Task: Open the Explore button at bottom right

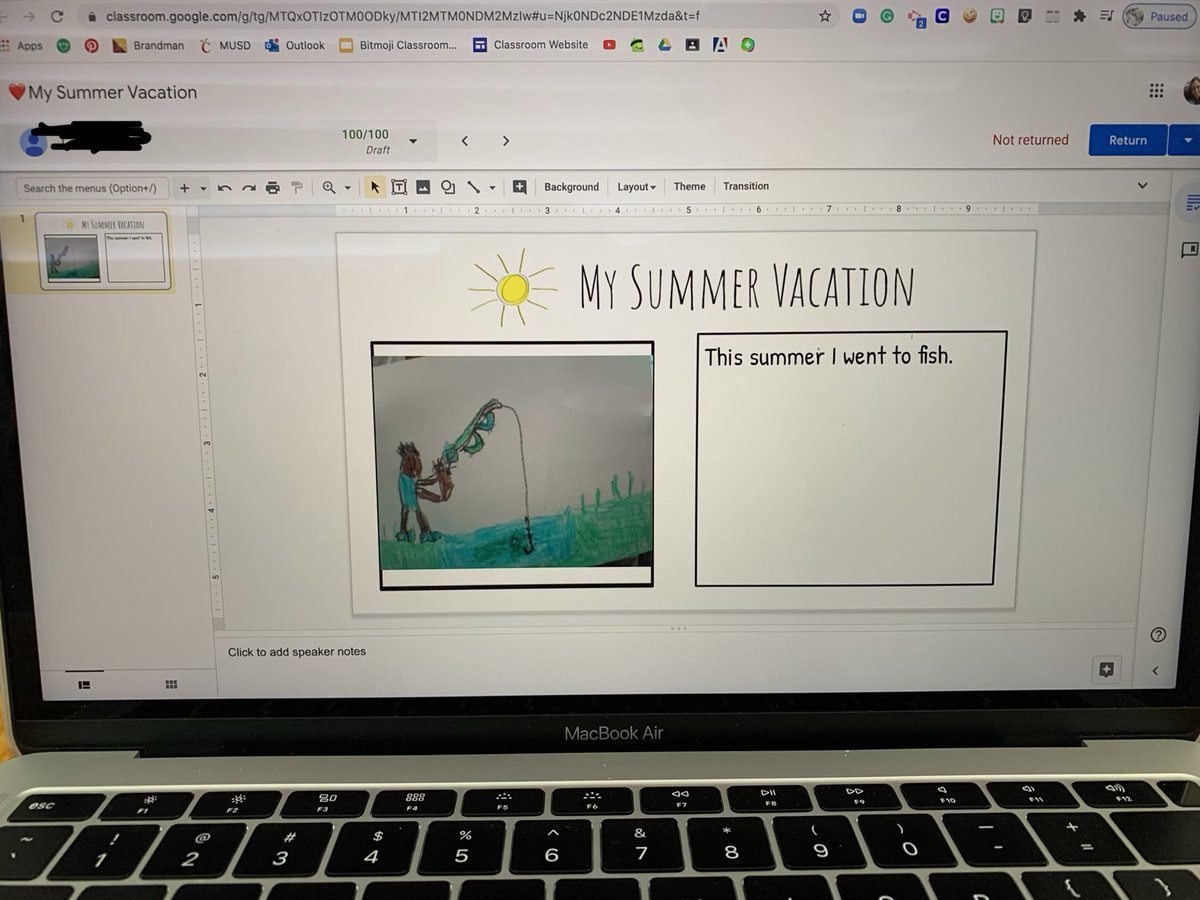Action: pos(1106,670)
